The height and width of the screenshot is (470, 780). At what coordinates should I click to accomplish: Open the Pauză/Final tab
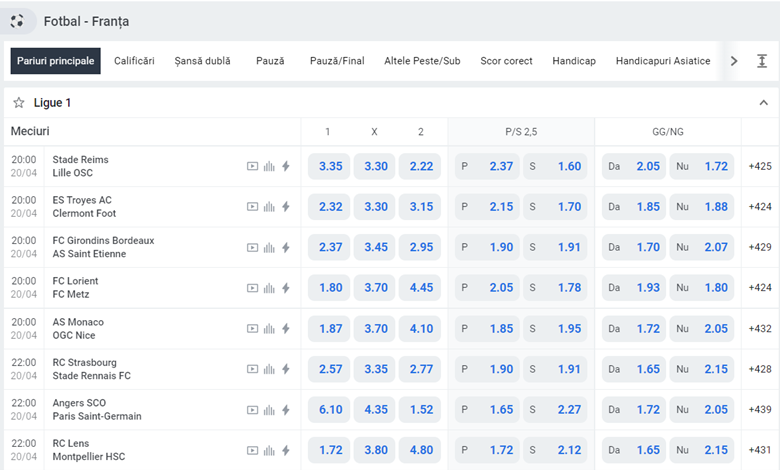(337, 61)
